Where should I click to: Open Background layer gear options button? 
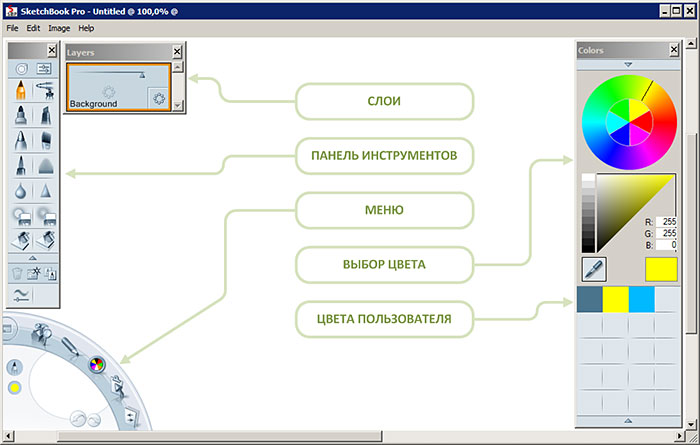[x=159, y=98]
